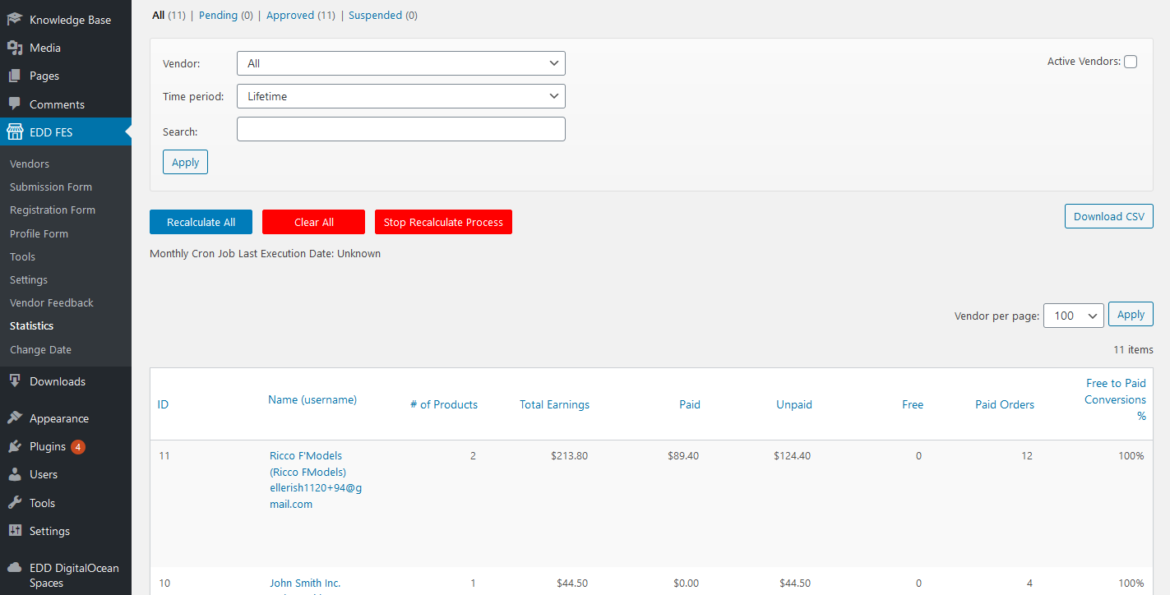The height and width of the screenshot is (595, 1170).
Task: Open the Media library sidebar icon
Action: pyautogui.click(x=15, y=46)
